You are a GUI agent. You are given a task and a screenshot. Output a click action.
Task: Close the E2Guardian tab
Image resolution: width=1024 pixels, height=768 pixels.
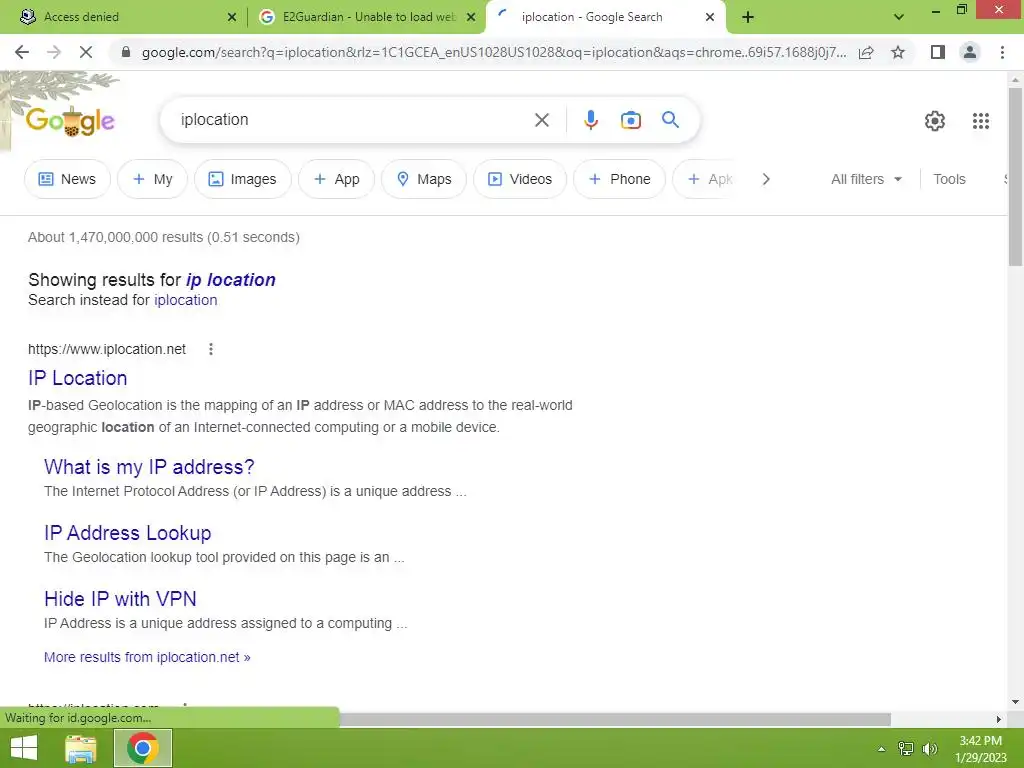(x=471, y=18)
